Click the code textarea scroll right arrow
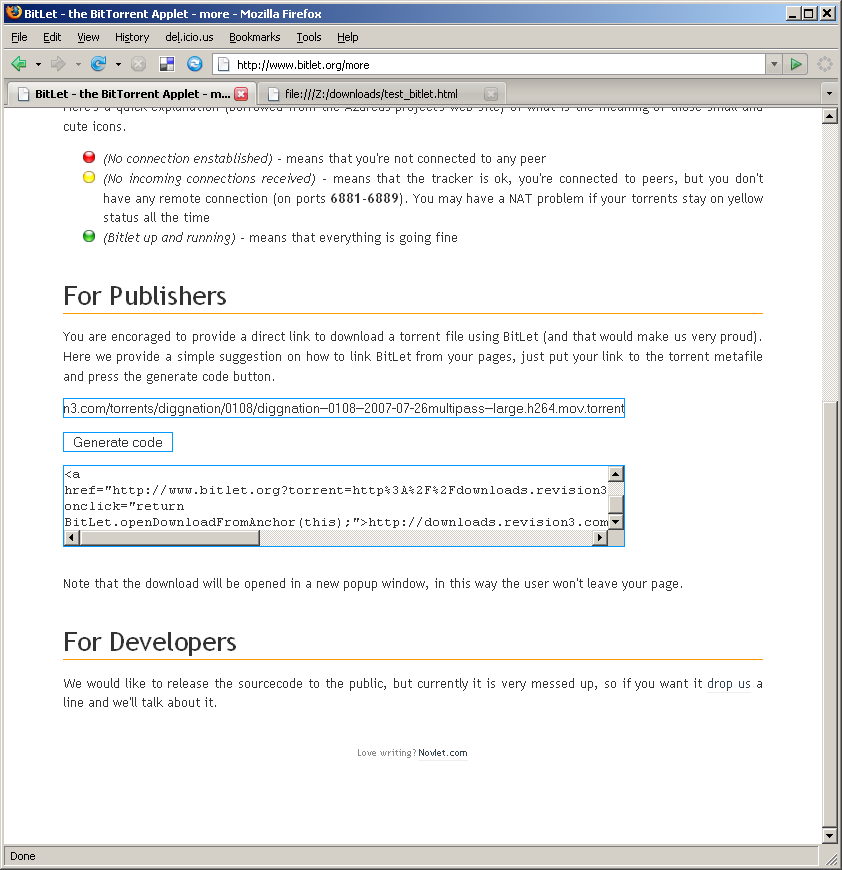Image resolution: width=842 pixels, height=870 pixels. point(600,537)
